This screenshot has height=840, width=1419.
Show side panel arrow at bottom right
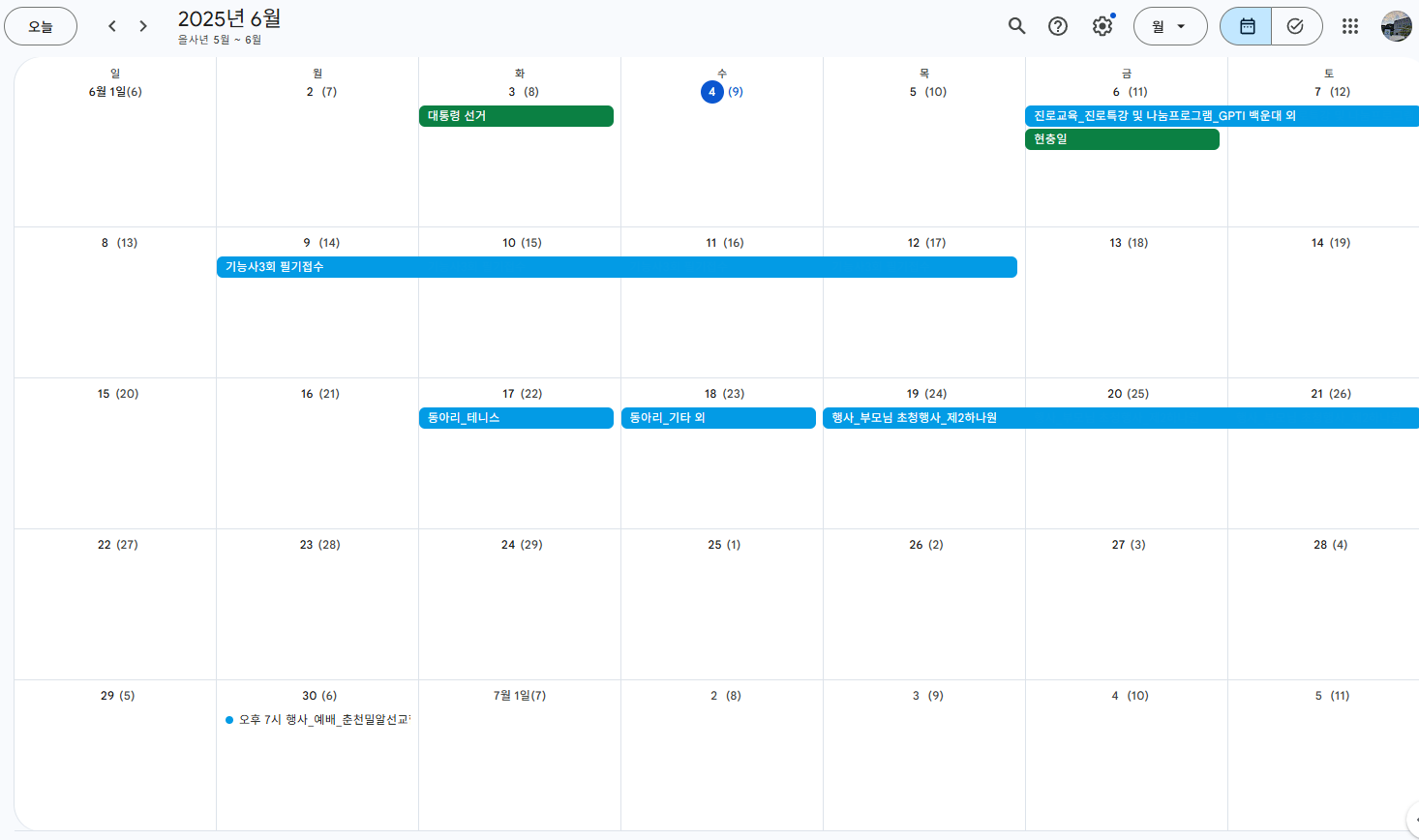click(1413, 819)
